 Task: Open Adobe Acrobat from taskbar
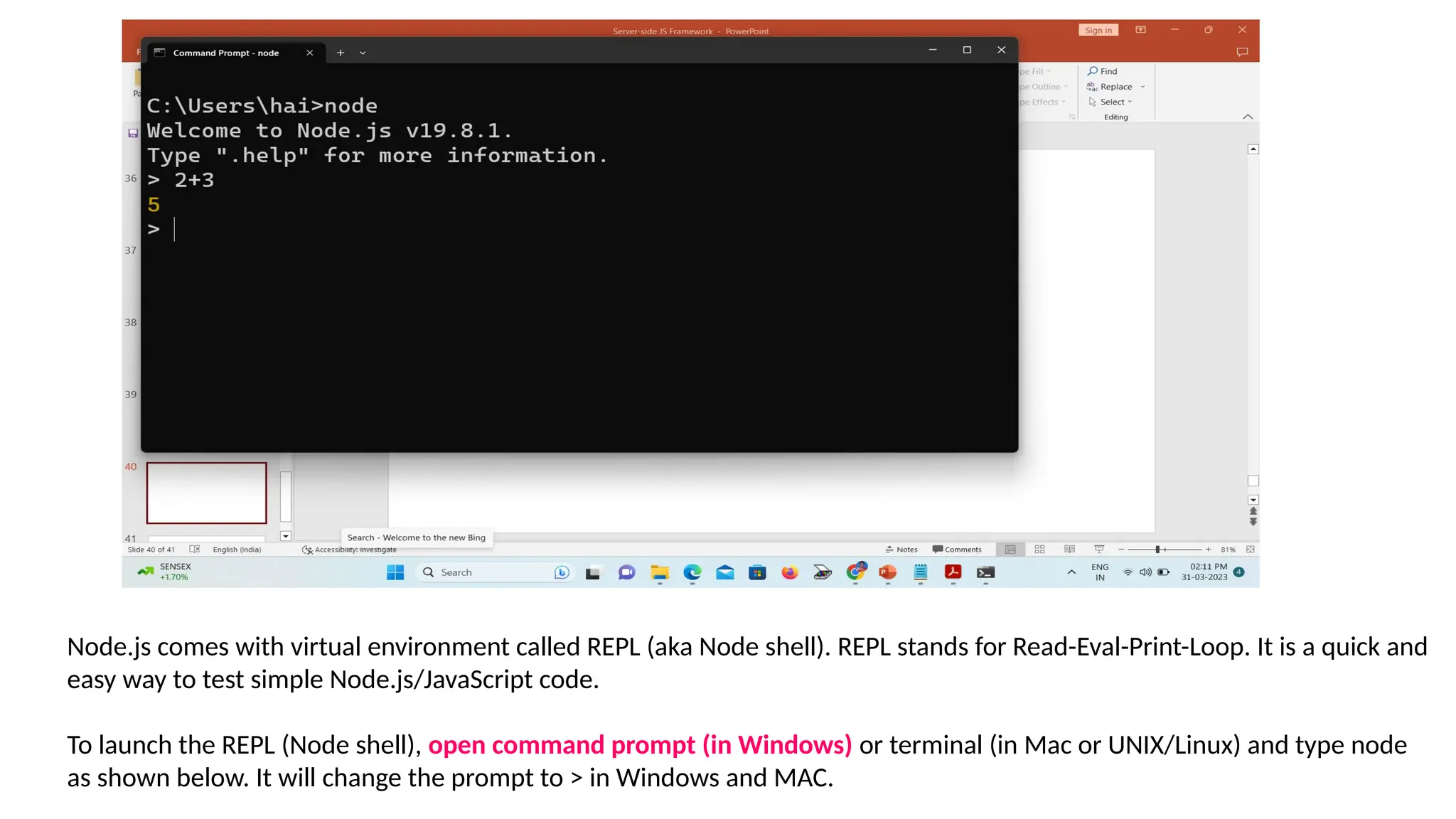(x=953, y=572)
